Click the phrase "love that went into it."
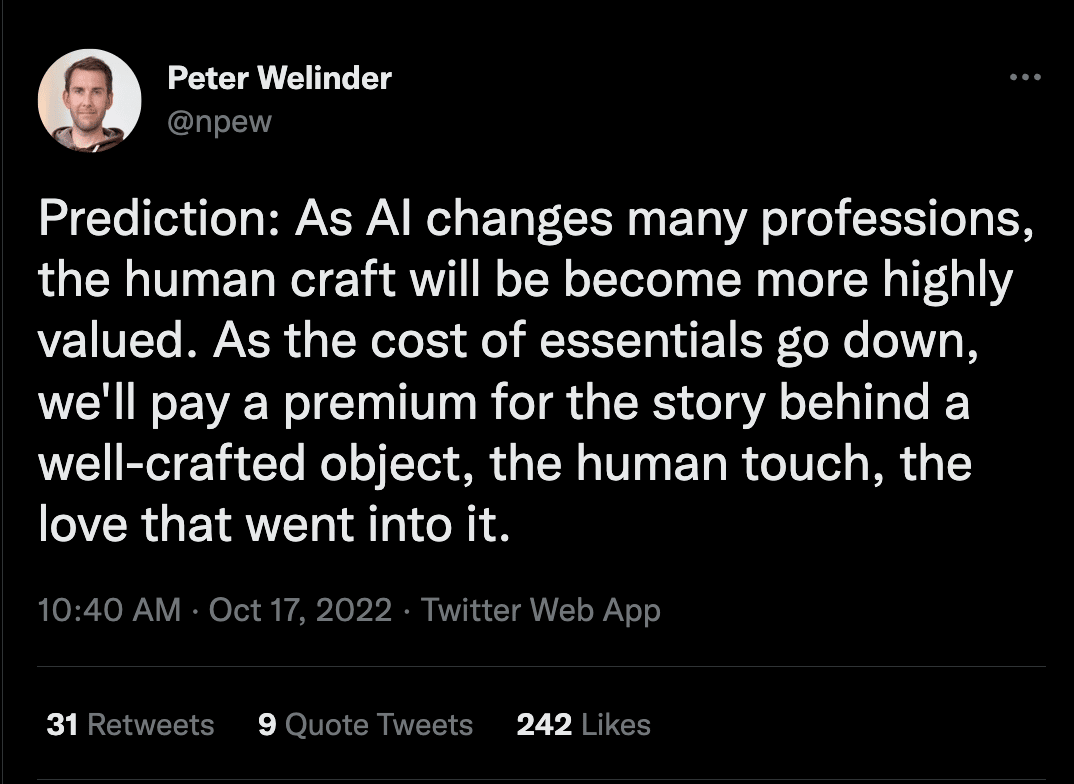 click(275, 525)
